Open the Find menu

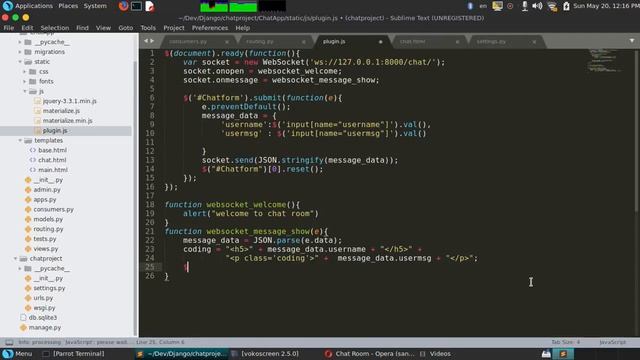[82, 28]
